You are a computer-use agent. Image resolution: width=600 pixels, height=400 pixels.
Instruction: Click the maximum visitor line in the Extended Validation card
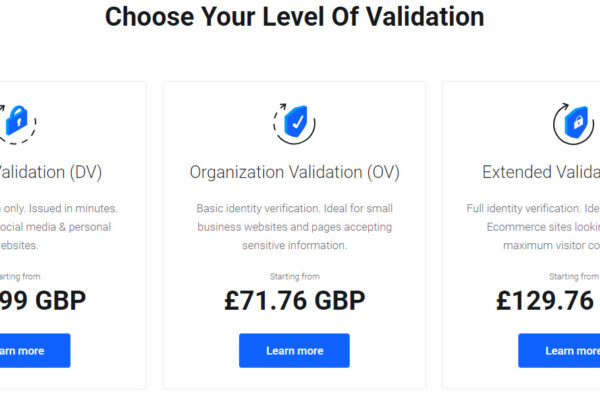551,245
